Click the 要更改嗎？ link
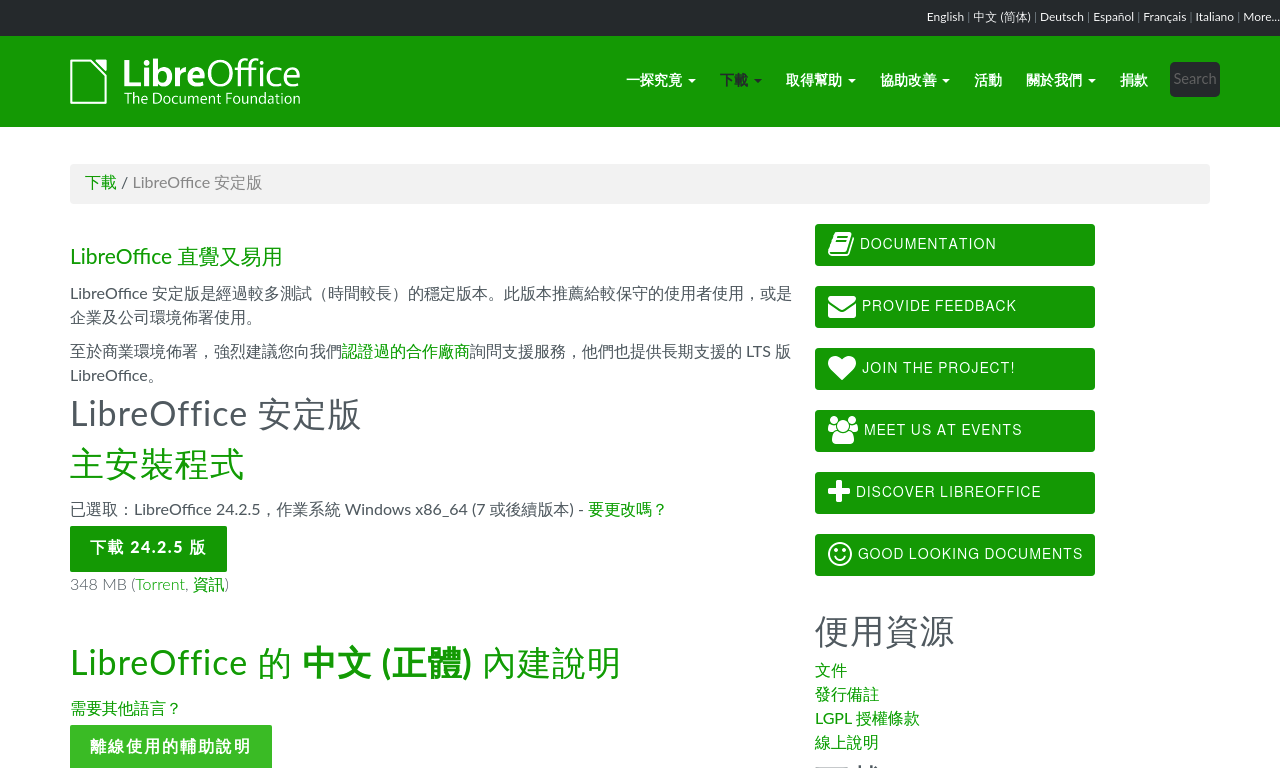 627,510
